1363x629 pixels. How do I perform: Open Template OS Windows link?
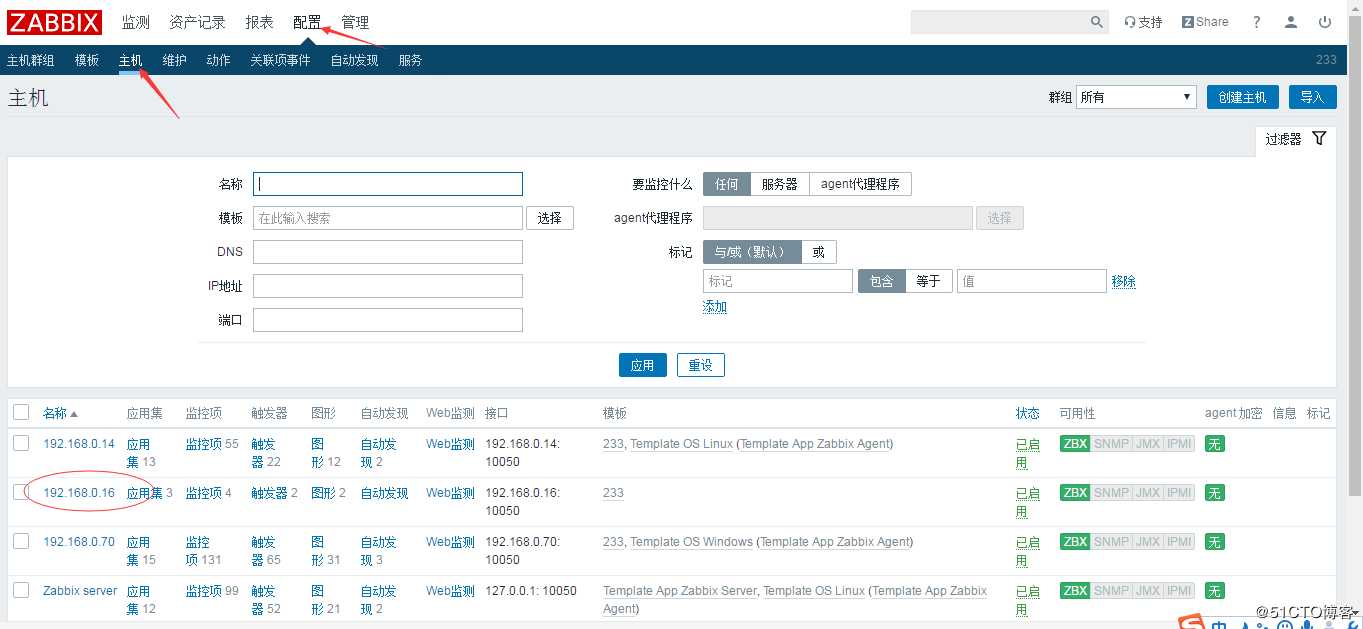tap(691, 541)
